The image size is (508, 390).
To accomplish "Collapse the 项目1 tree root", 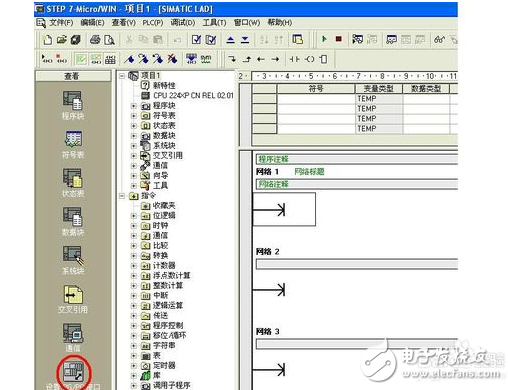I will coord(122,76).
